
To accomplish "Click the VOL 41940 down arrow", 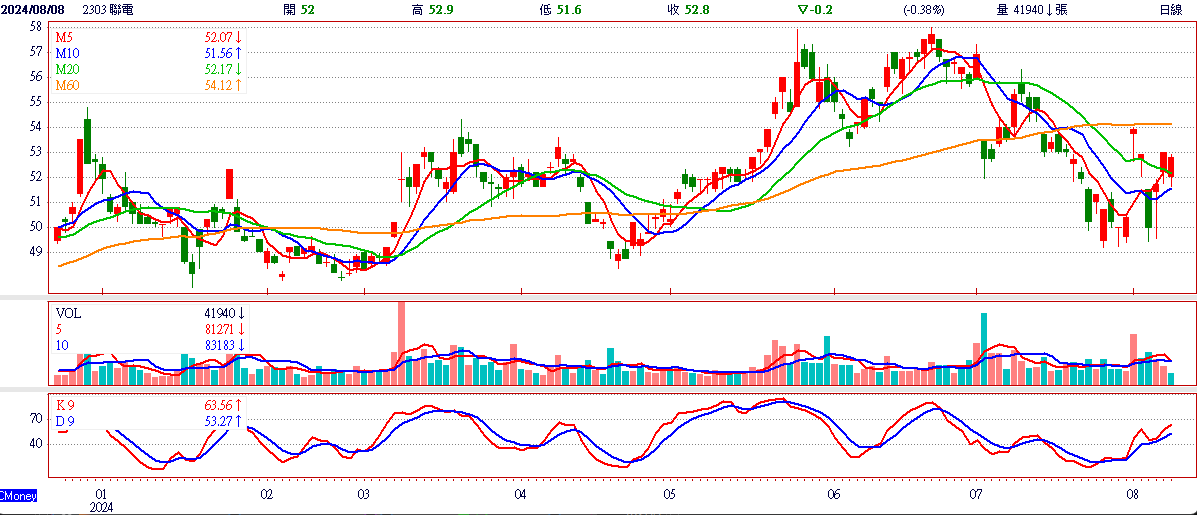I will click(240, 313).
